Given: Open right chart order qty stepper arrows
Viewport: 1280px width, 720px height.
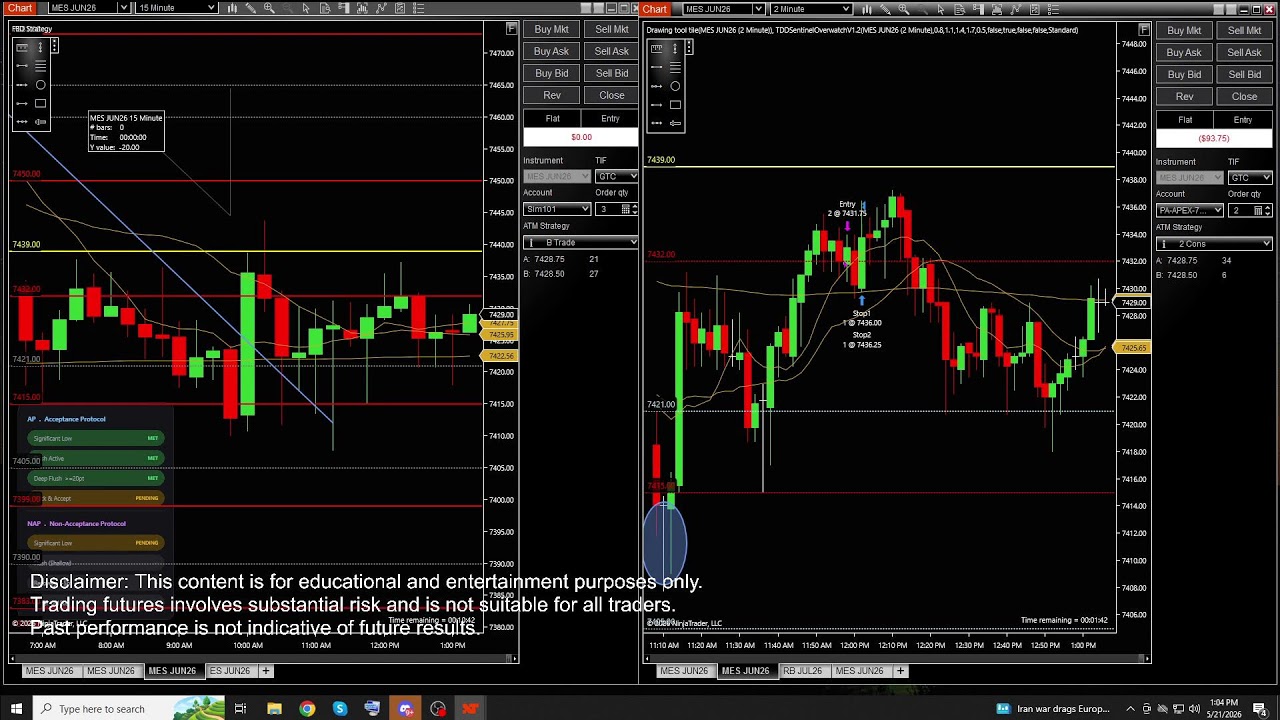Looking at the screenshot, I should 1266,211.
